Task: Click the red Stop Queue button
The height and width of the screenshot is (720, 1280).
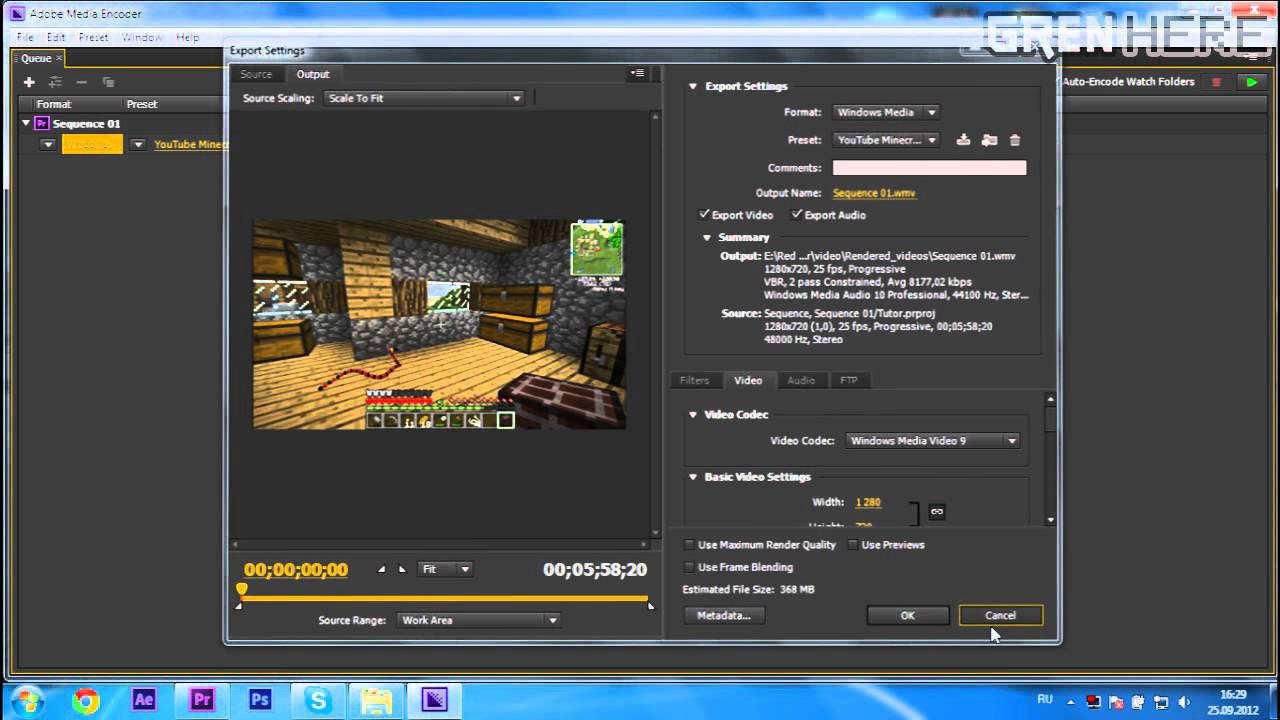Action: pos(1217,82)
